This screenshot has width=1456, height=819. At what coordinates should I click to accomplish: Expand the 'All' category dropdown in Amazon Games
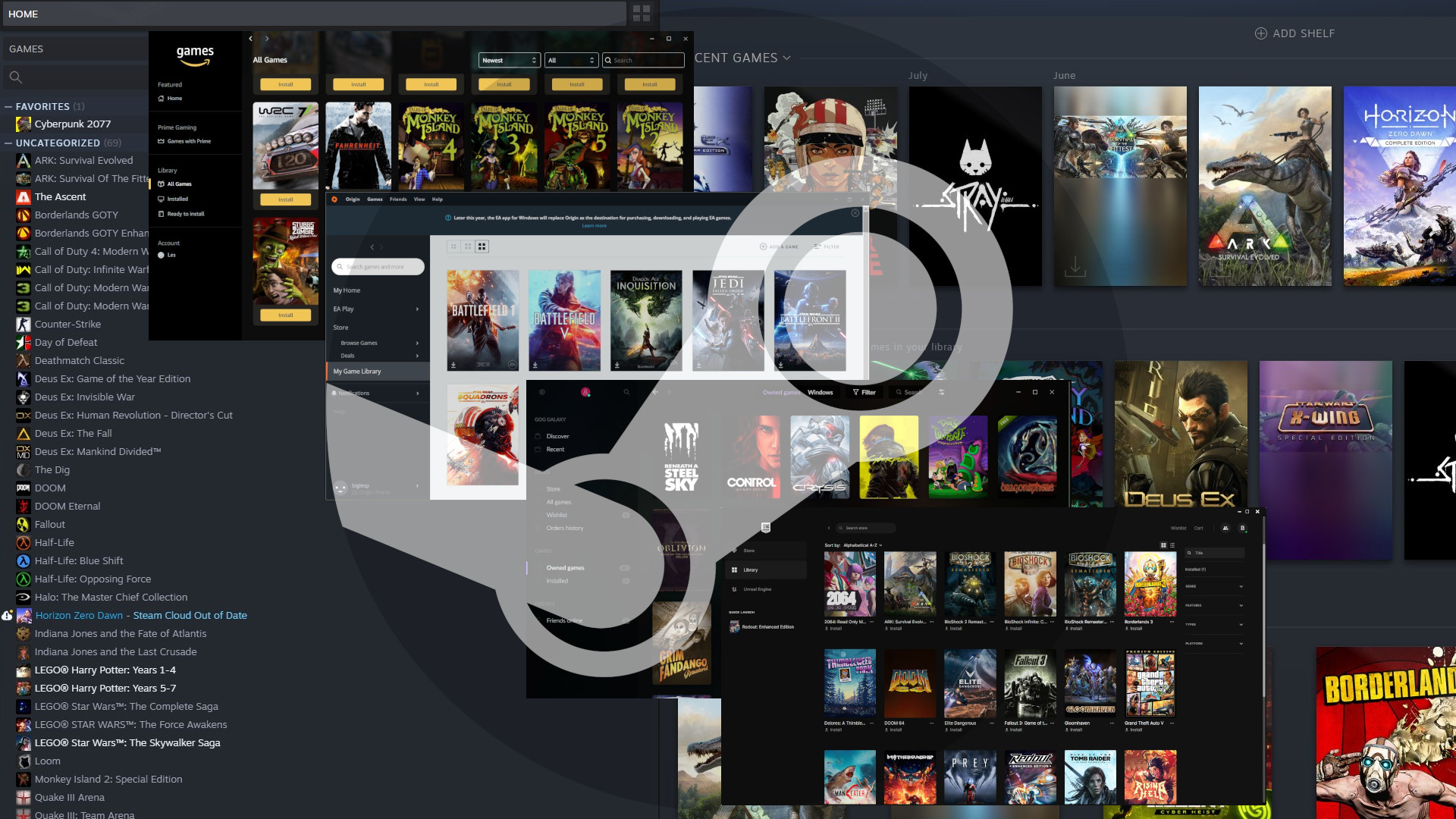[x=569, y=60]
